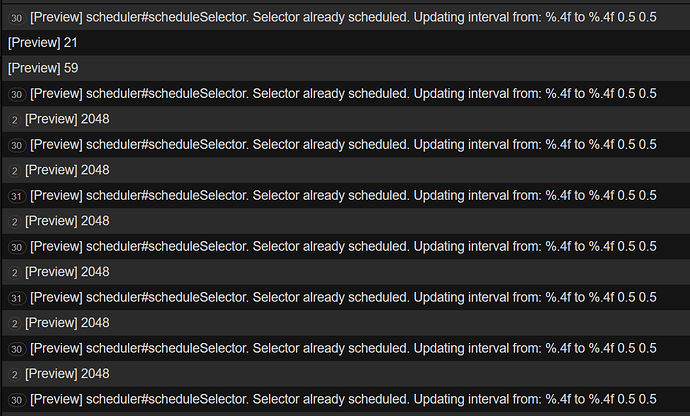The width and height of the screenshot is (690, 416).
Task: Select the "[Preview] 59" log message
Action: click(x=43, y=68)
